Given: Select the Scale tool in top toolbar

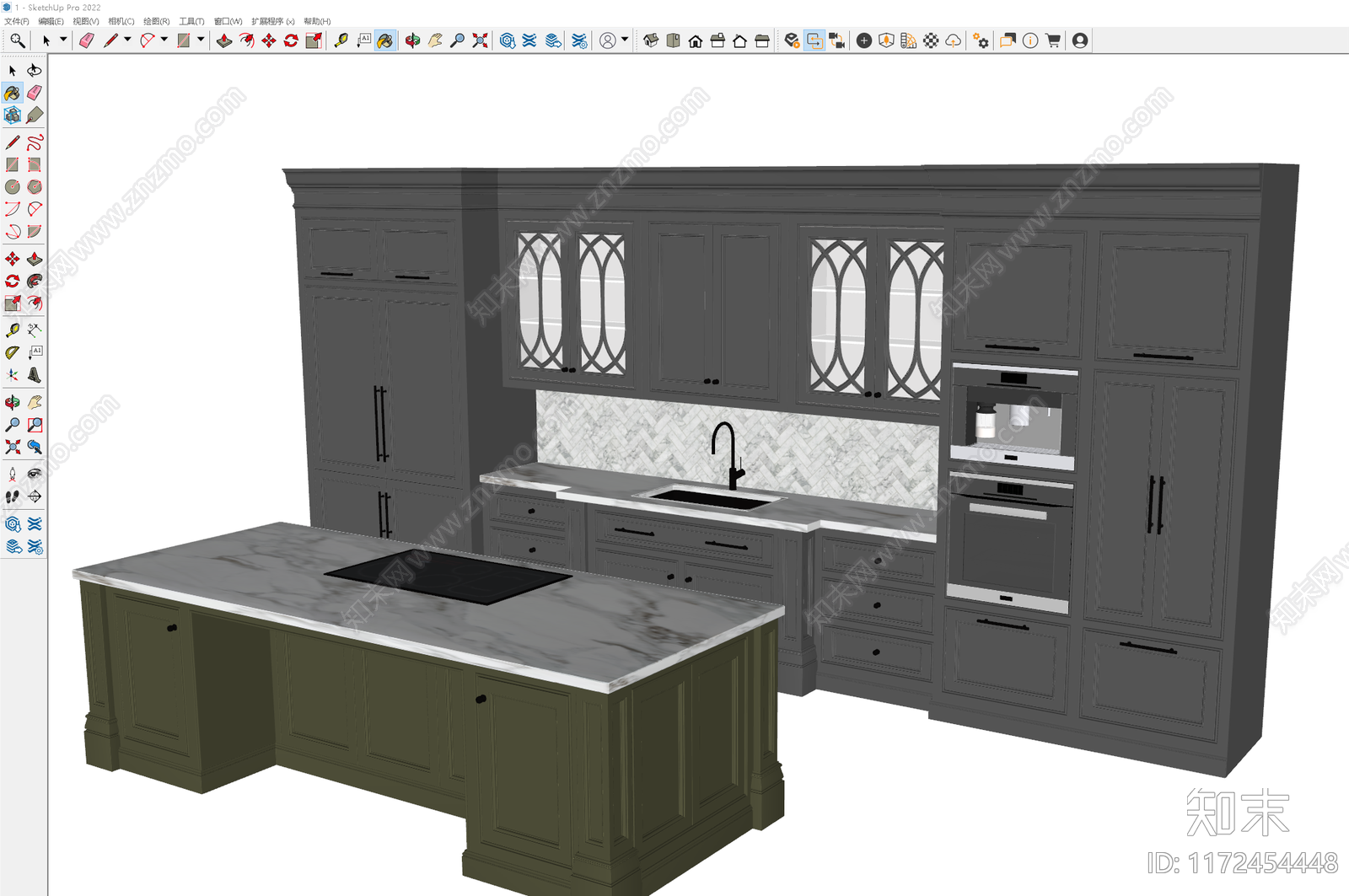Looking at the screenshot, I should [314, 40].
